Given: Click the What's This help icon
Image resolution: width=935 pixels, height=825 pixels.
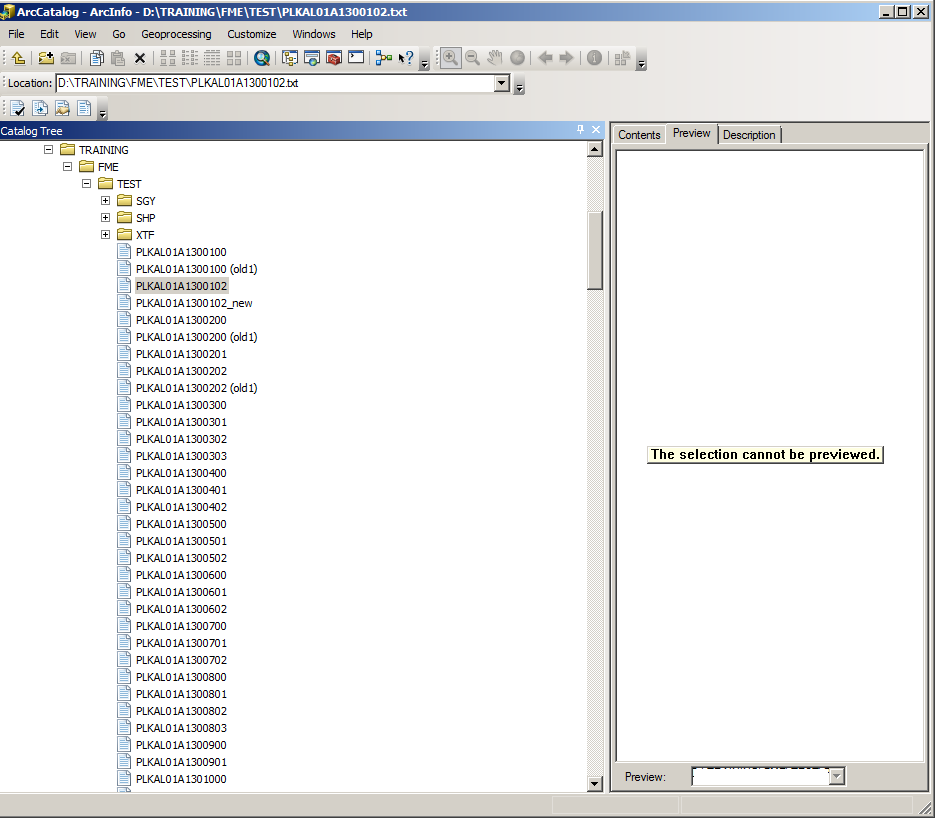Looking at the screenshot, I should (406, 58).
